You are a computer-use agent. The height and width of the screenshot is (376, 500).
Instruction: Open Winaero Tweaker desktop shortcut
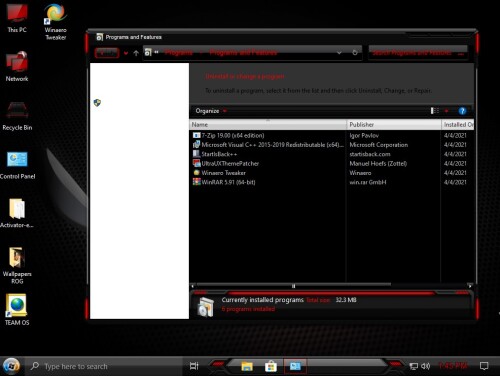click(55, 22)
